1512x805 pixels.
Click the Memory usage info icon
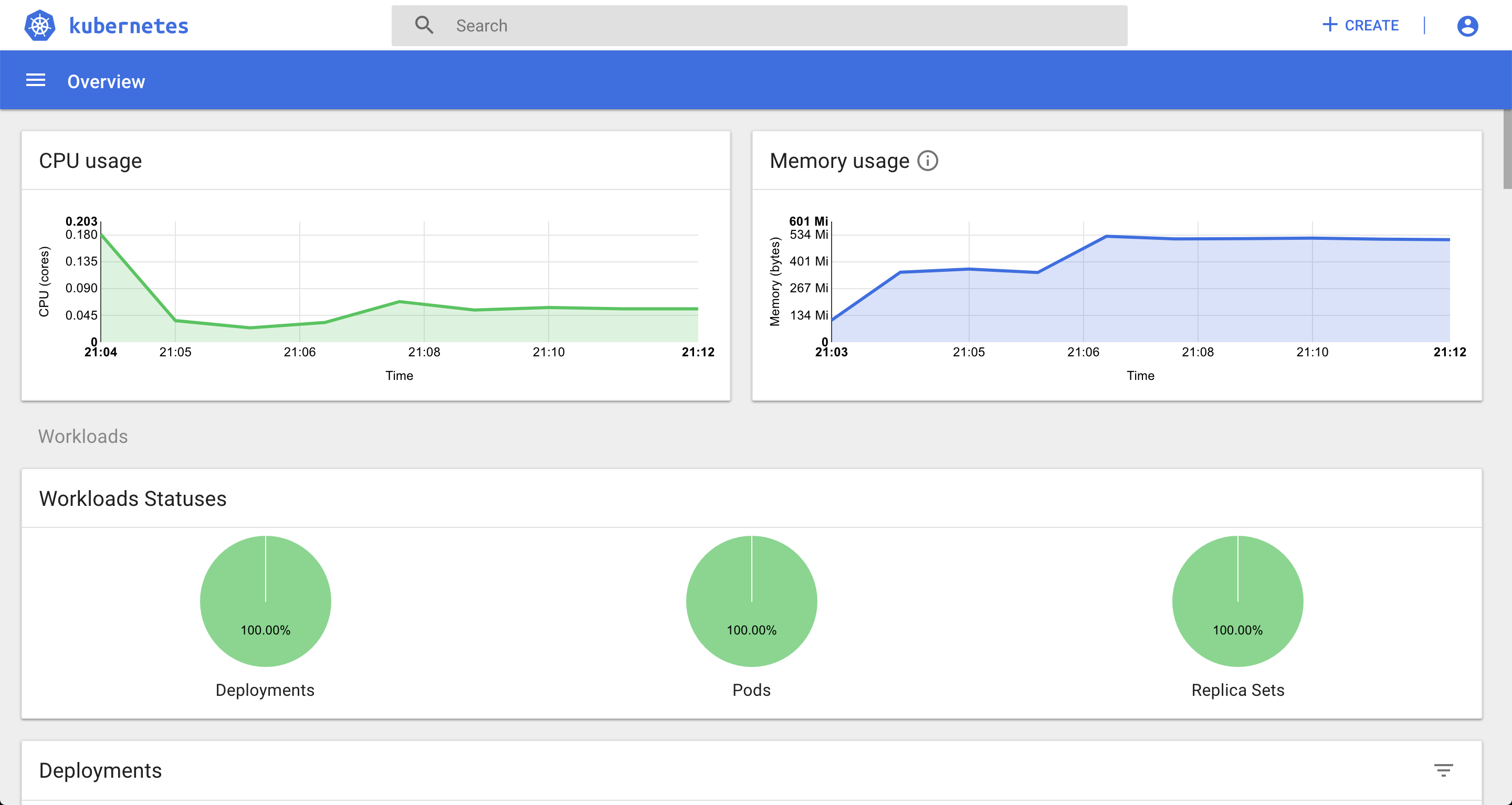coord(927,161)
